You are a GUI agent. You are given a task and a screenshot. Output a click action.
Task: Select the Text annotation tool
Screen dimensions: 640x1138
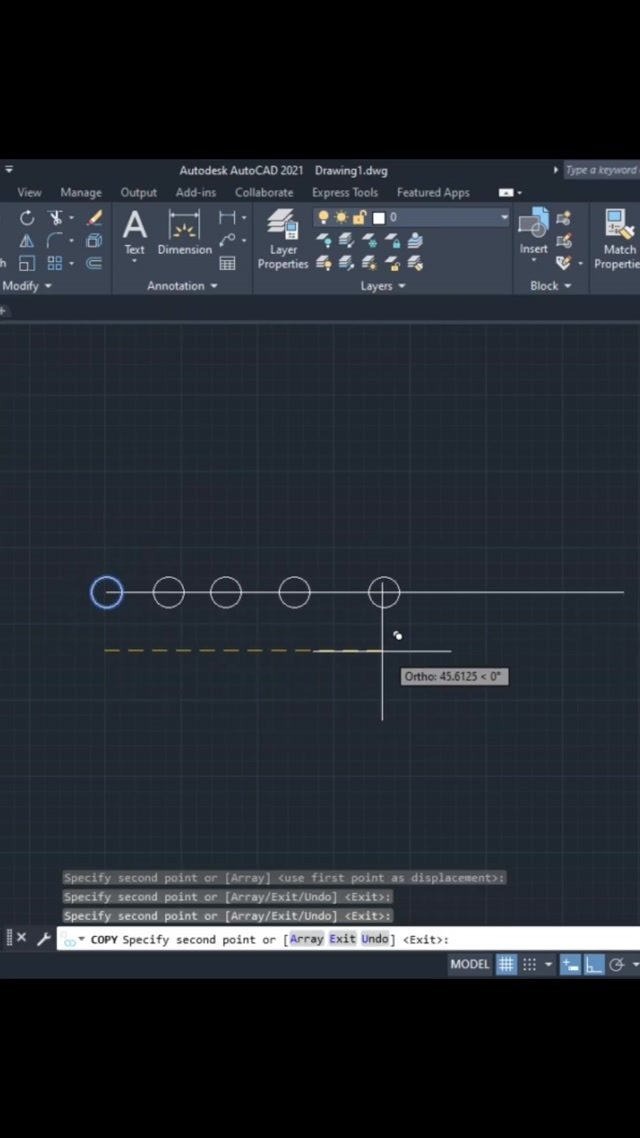[x=134, y=232]
